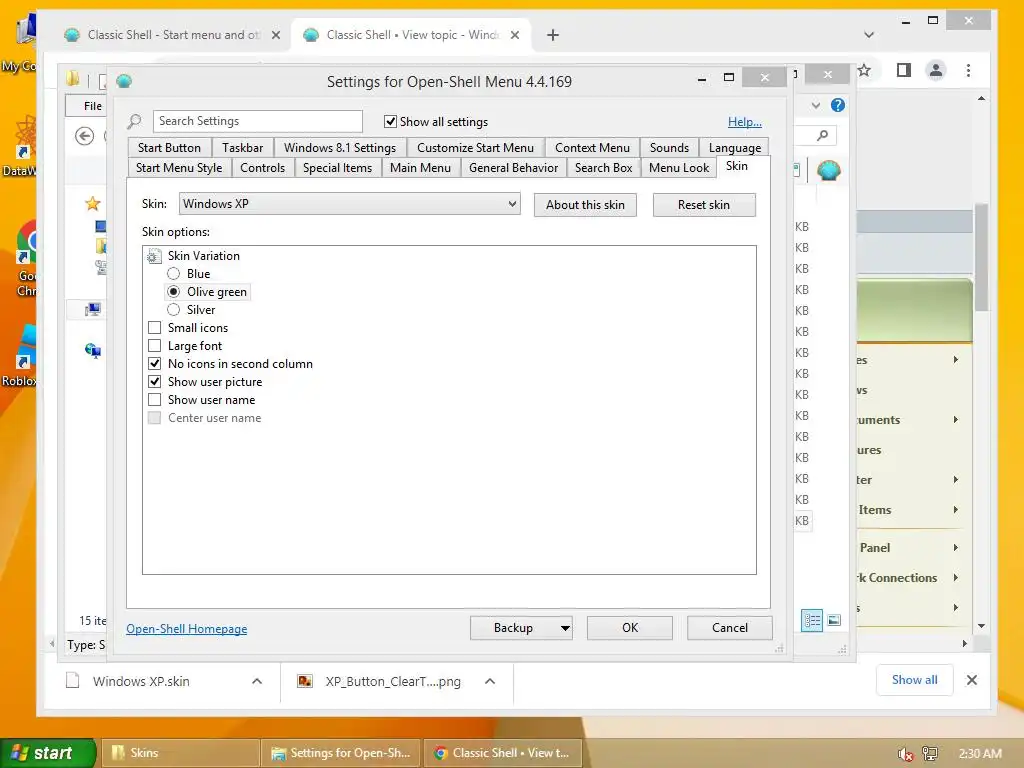Open Chrome tab search chevron
1024x768 pixels.
point(869,35)
